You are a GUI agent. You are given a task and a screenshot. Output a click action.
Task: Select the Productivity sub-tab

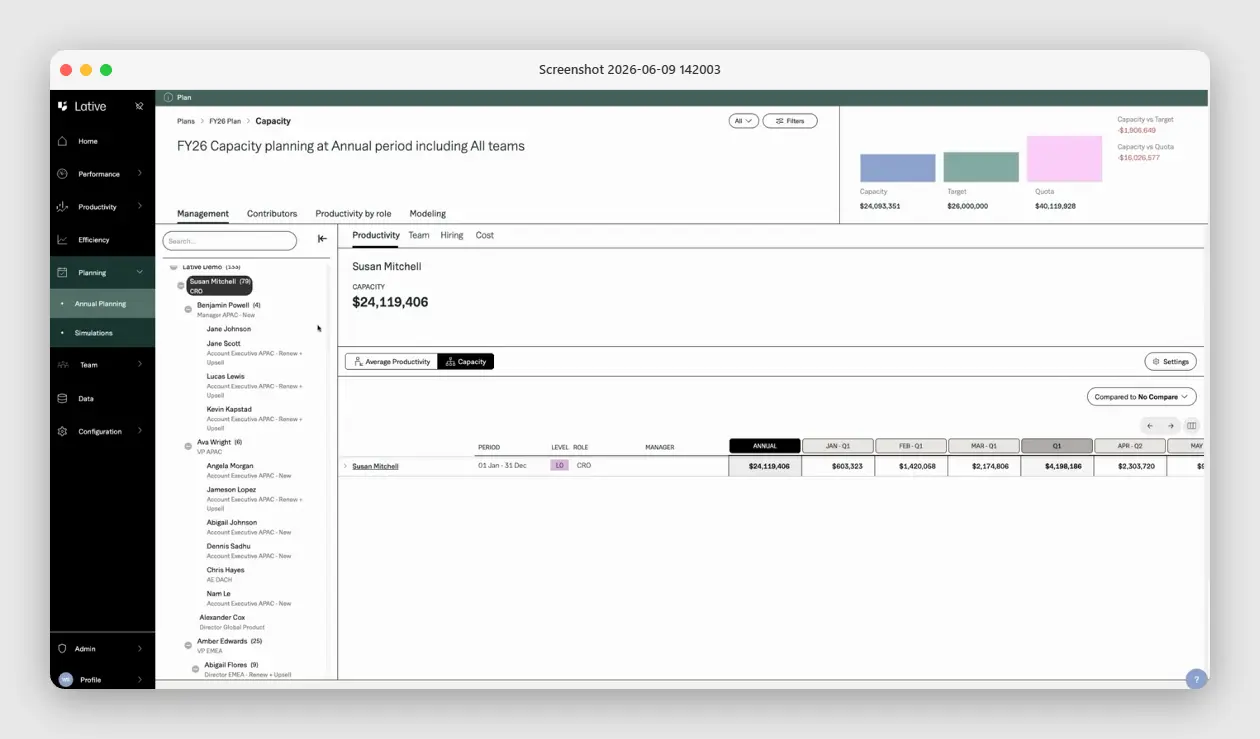pos(376,236)
